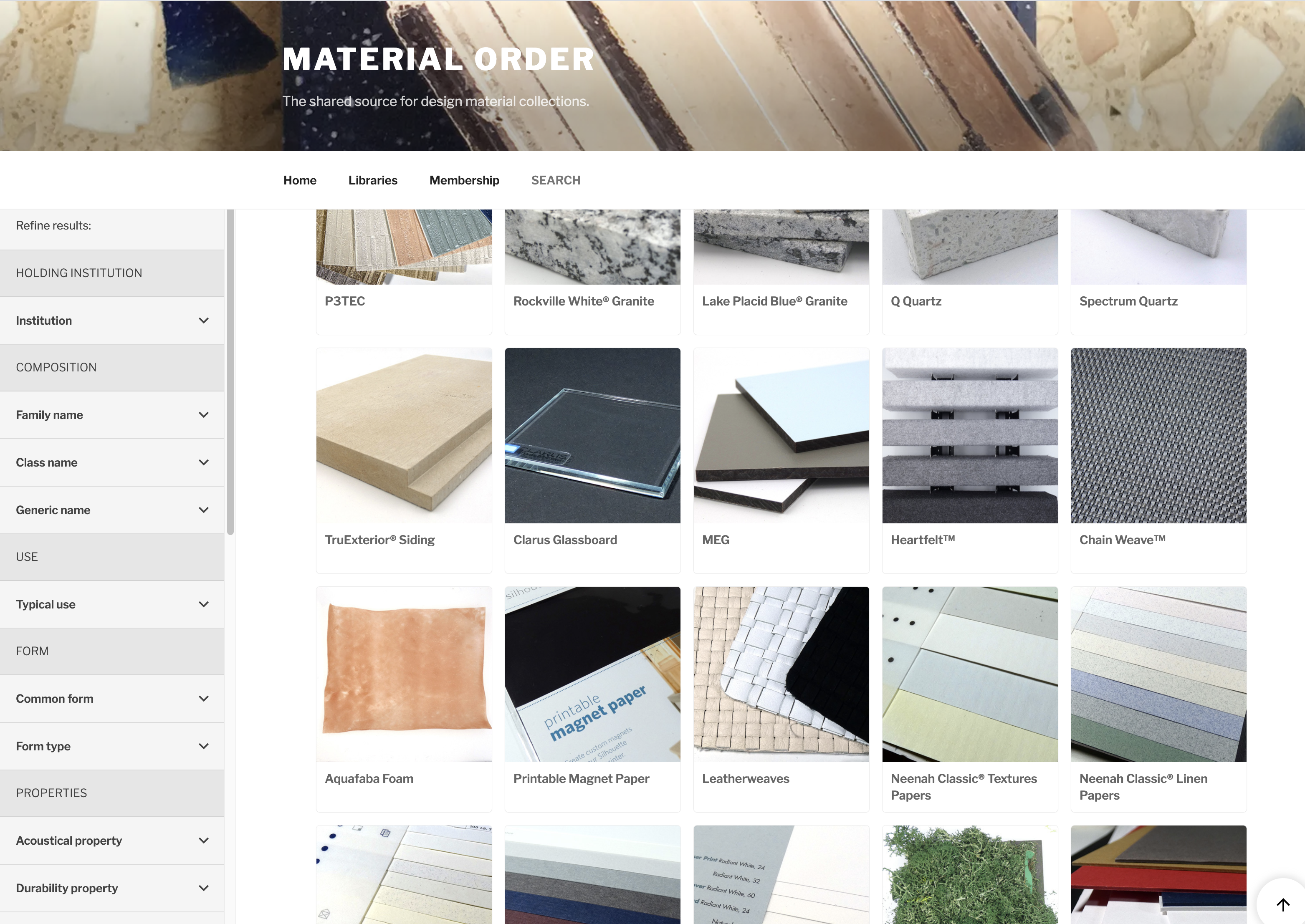The height and width of the screenshot is (924, 1305).
Task: Select the Leatherweaves thumbnail image
Action: [x=781, y=674]
